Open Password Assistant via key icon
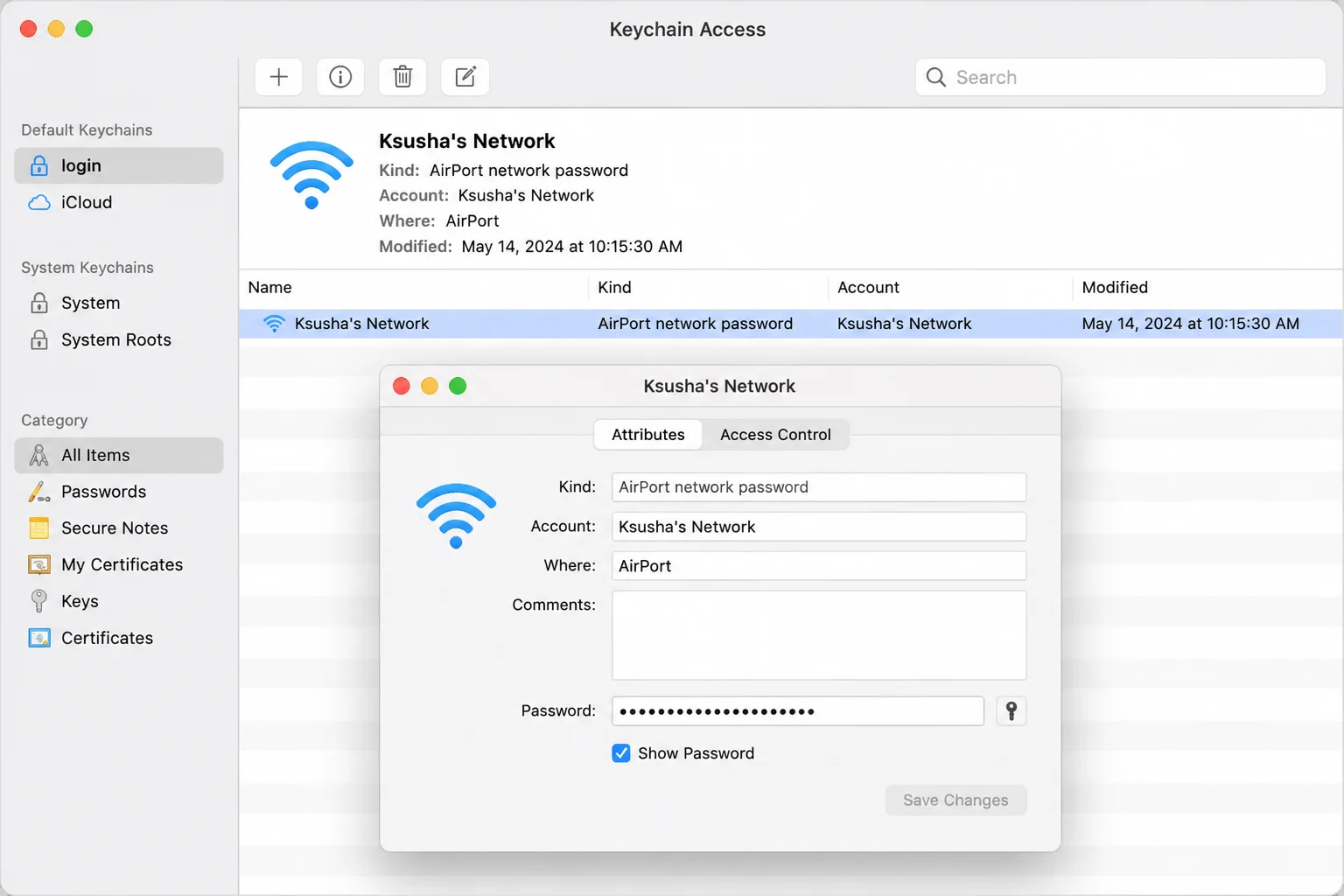Viewport: 1344px width, 896px height. click(x=1011, y=711)
